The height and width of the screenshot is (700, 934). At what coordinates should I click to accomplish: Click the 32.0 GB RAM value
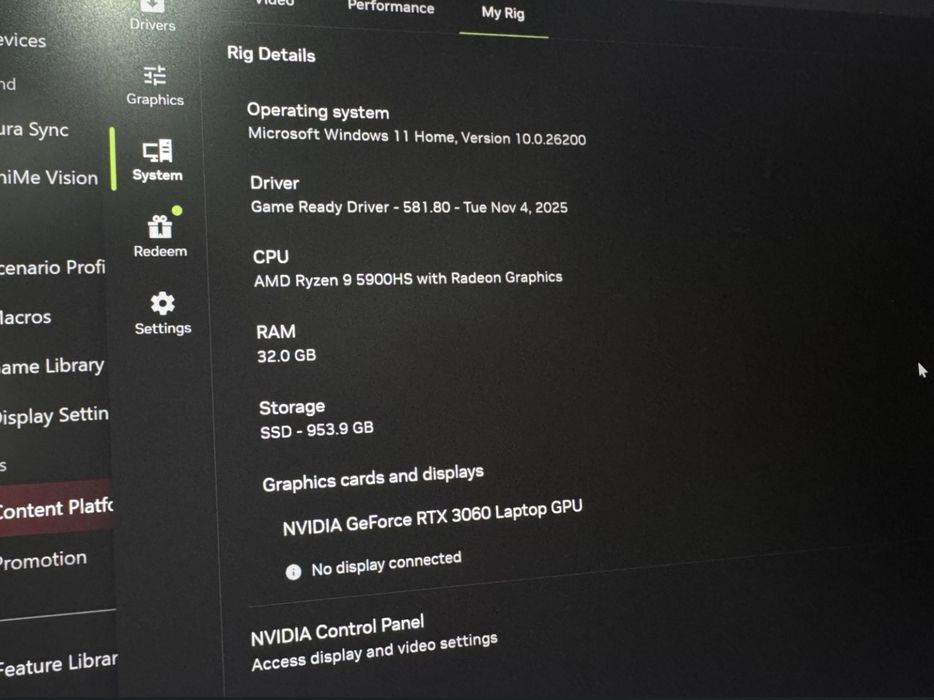(x=287, y=356)
